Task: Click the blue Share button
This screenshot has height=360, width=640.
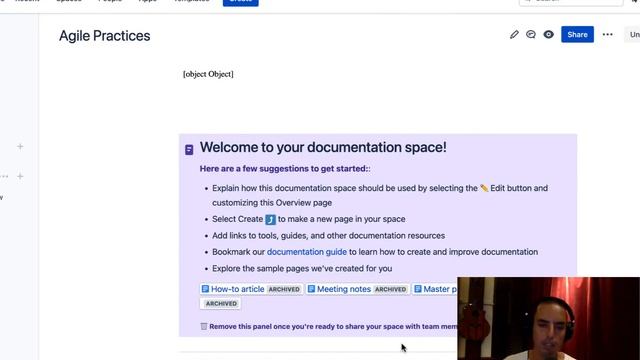Action: point(577,35)
